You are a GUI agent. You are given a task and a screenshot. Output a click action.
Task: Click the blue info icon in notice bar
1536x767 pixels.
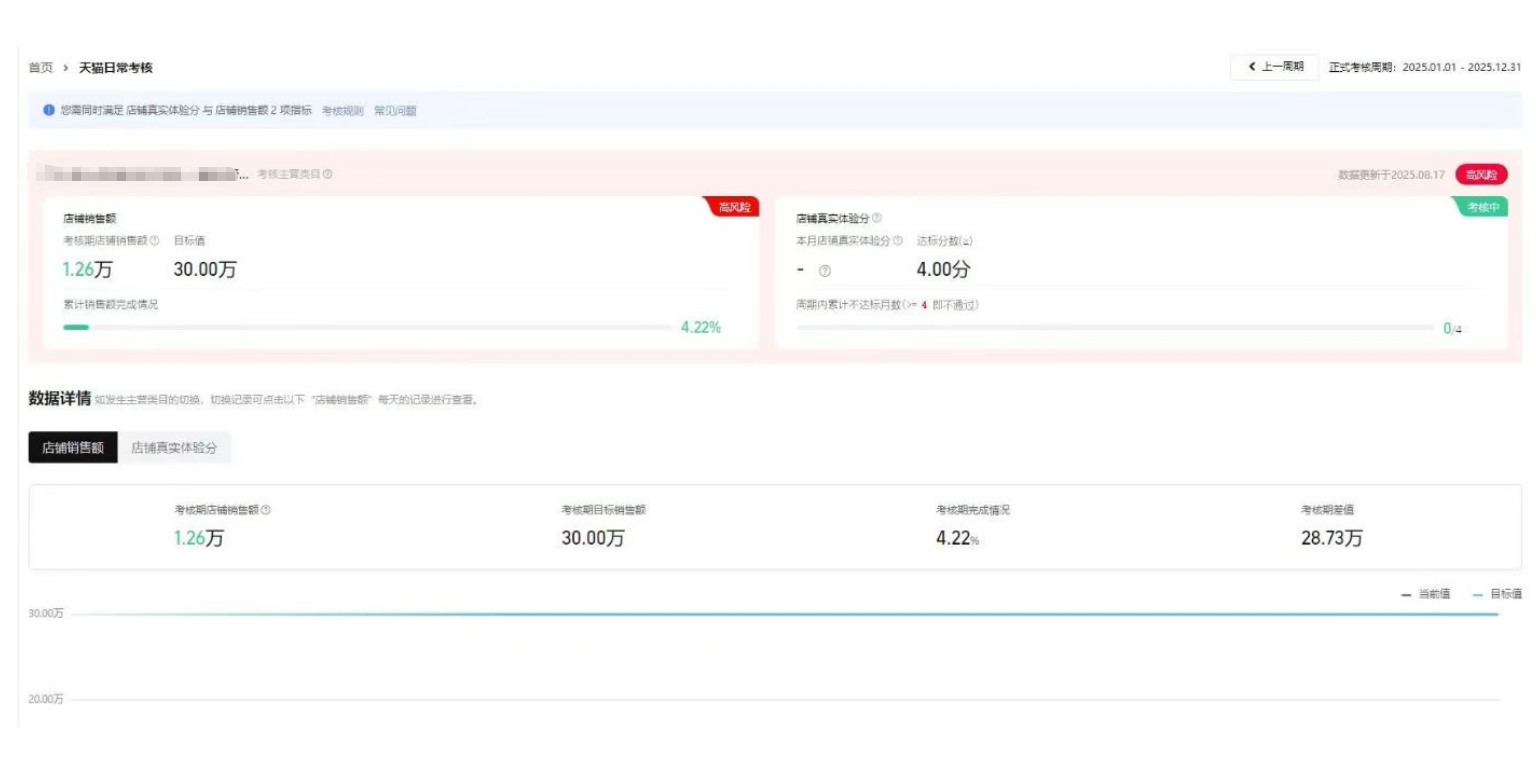(49, 111)
